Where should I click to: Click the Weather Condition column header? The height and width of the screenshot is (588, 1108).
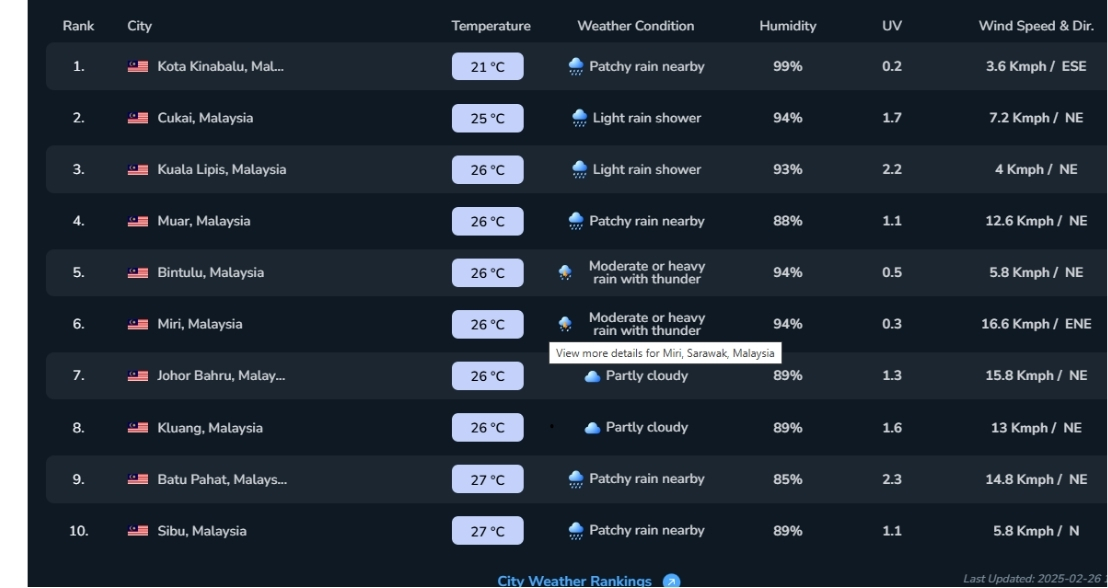pos(635,26)
